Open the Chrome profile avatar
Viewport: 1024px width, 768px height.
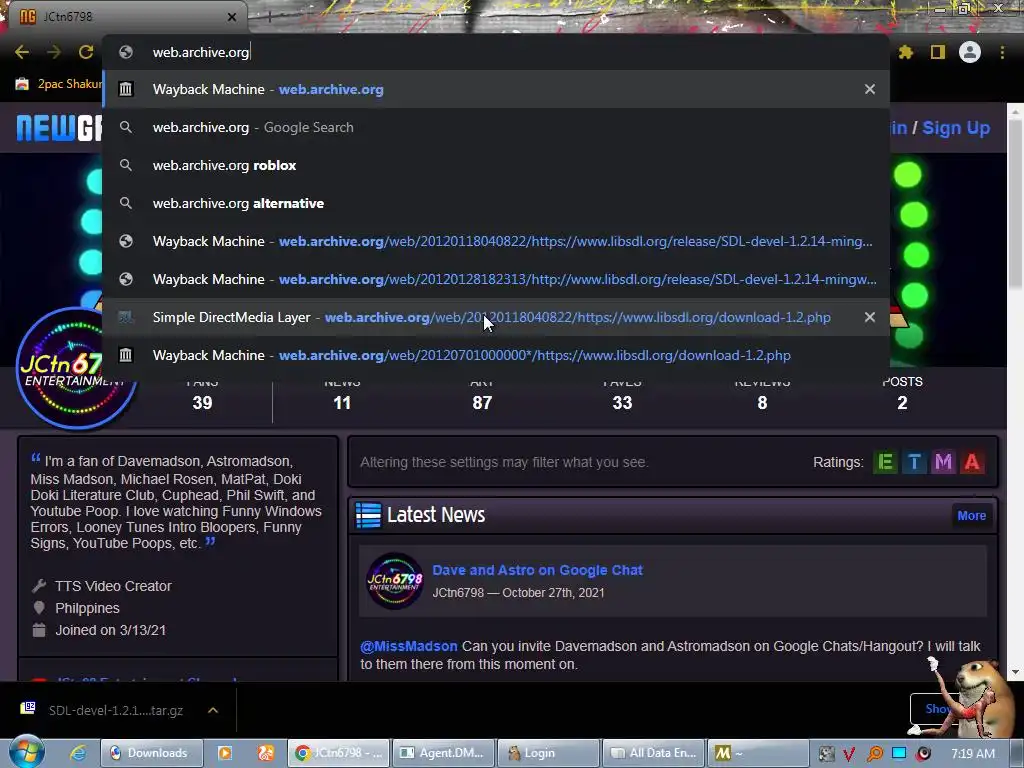[970, 52]
